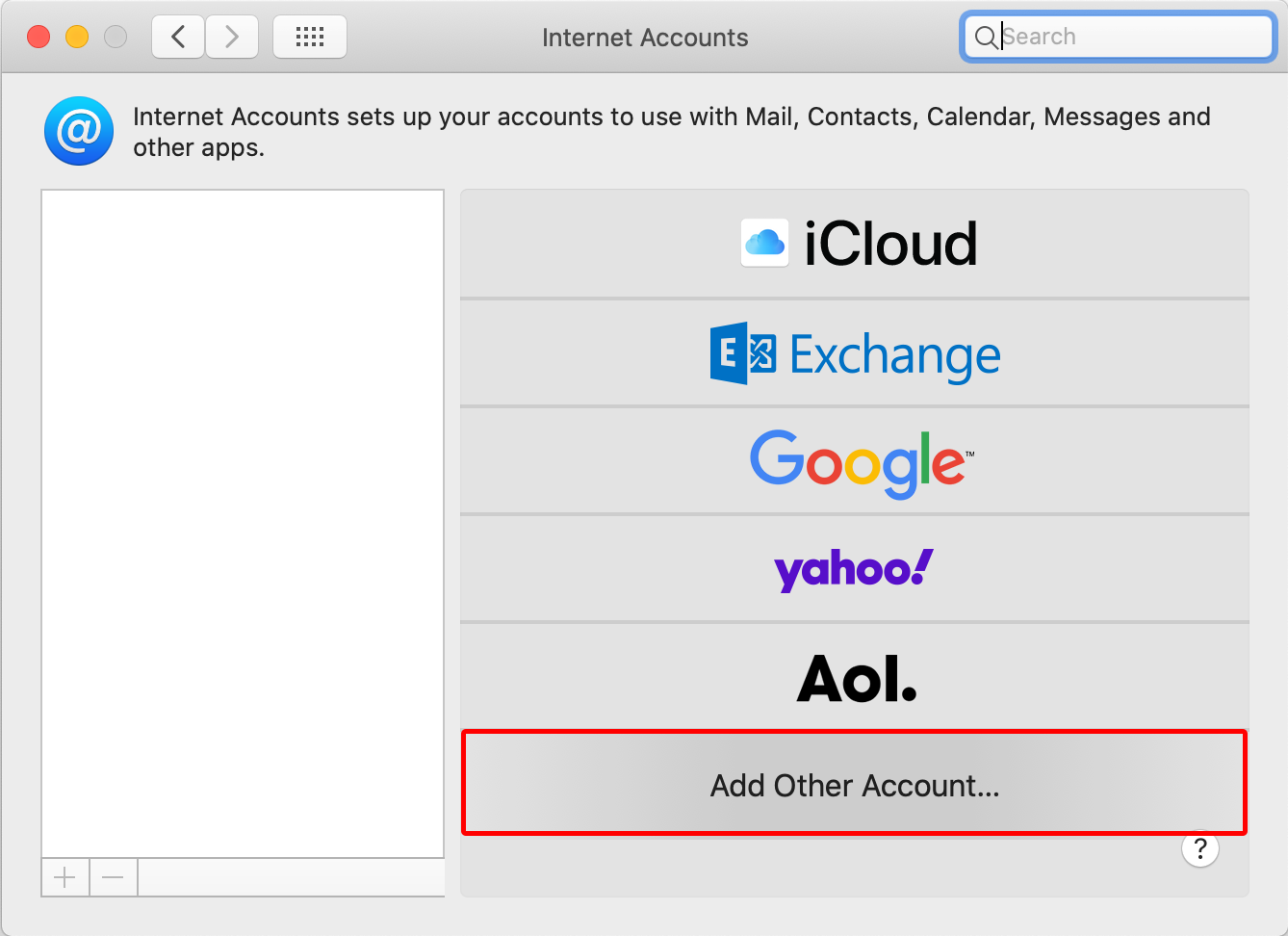Click the magnifying glass search icon
The image size is (1288, 936).
tap(986, 38)
